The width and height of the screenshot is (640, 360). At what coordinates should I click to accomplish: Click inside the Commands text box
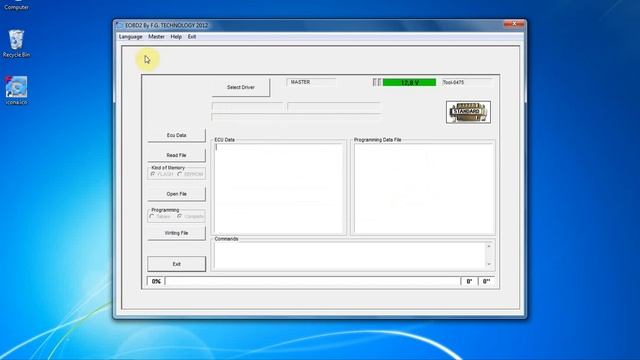(350, 256)
